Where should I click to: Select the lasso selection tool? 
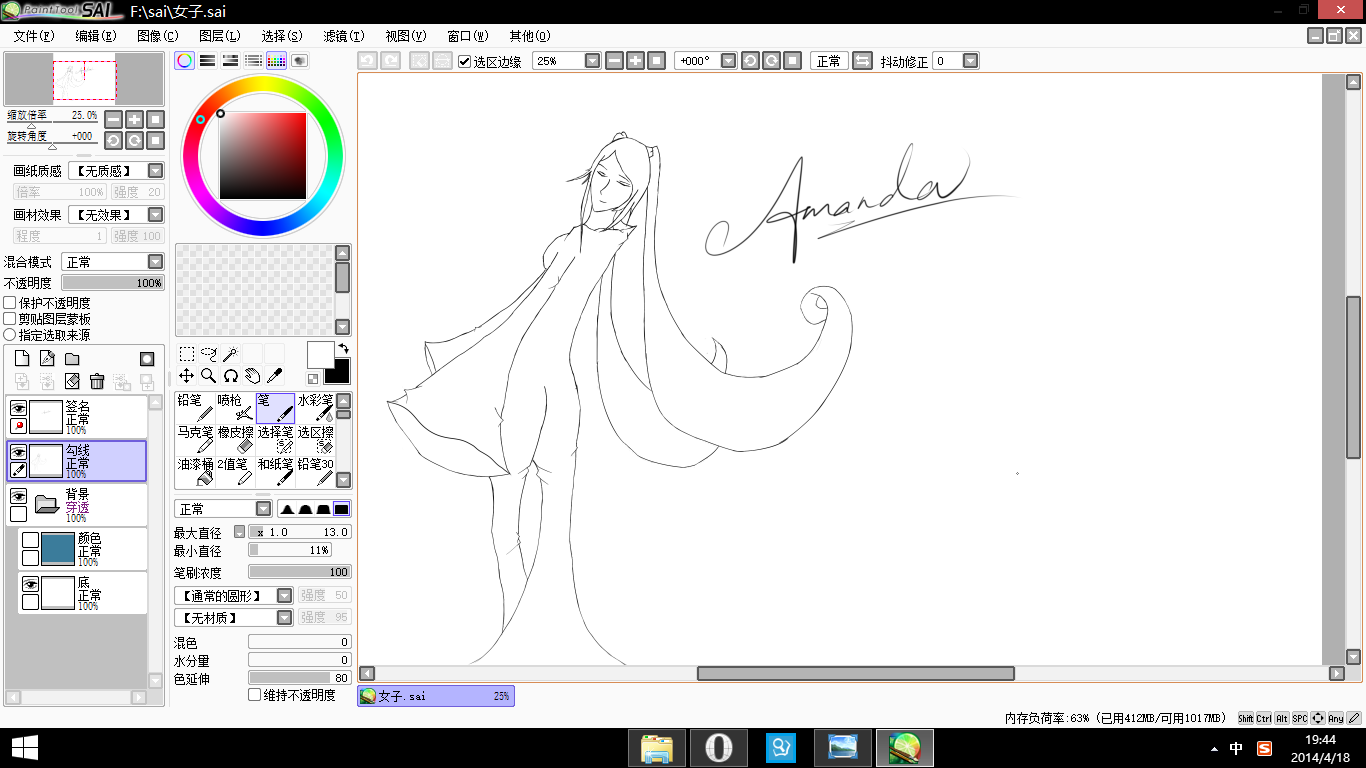[209, 354]
